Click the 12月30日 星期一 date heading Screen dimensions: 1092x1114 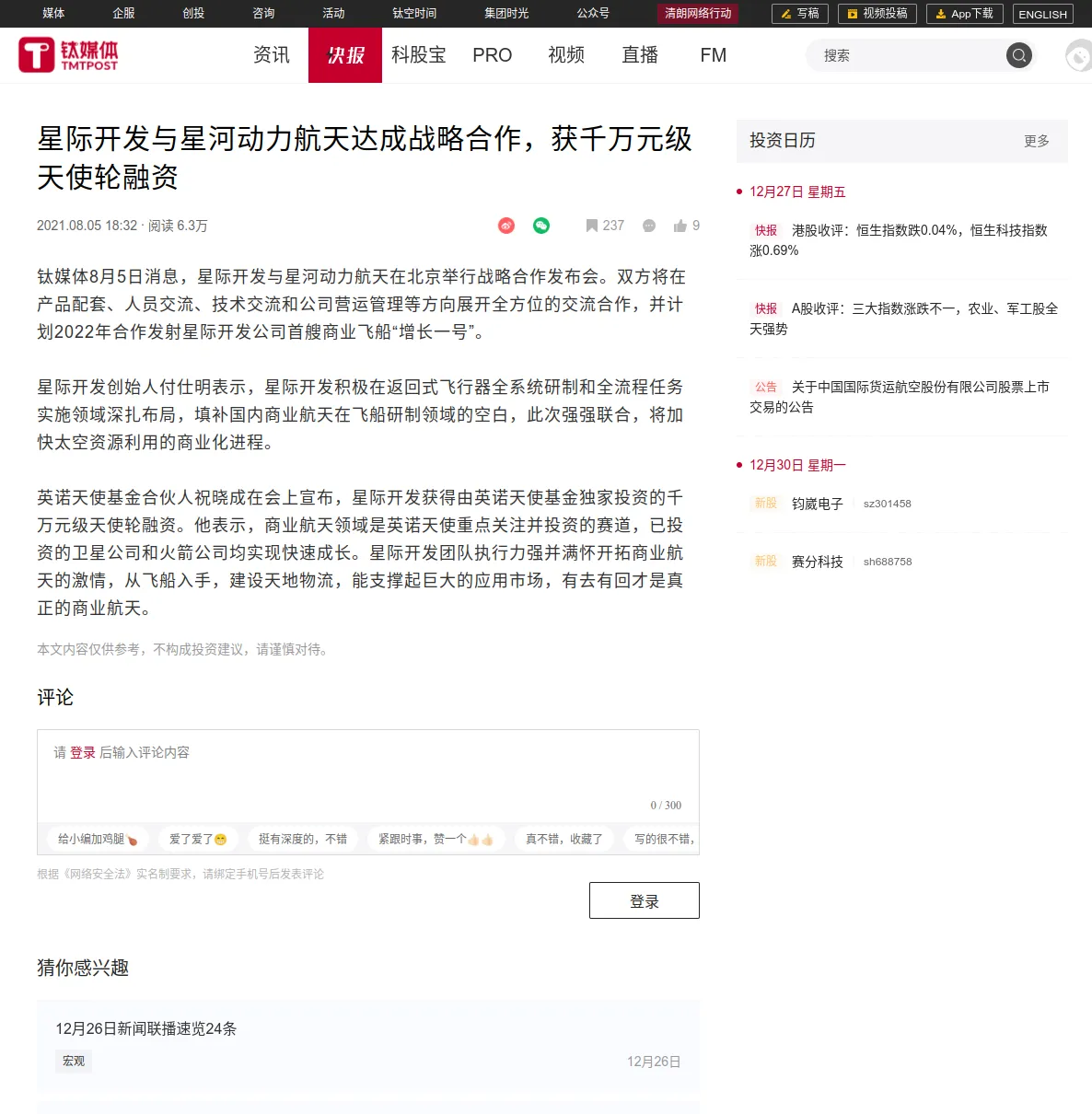797,465
